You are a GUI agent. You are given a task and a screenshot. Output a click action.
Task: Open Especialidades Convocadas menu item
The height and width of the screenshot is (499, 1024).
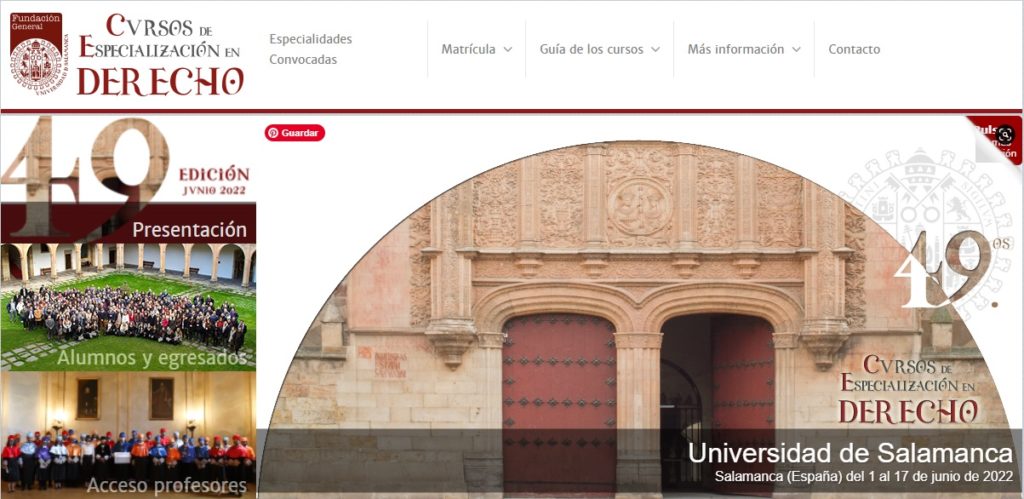point(310,49)
